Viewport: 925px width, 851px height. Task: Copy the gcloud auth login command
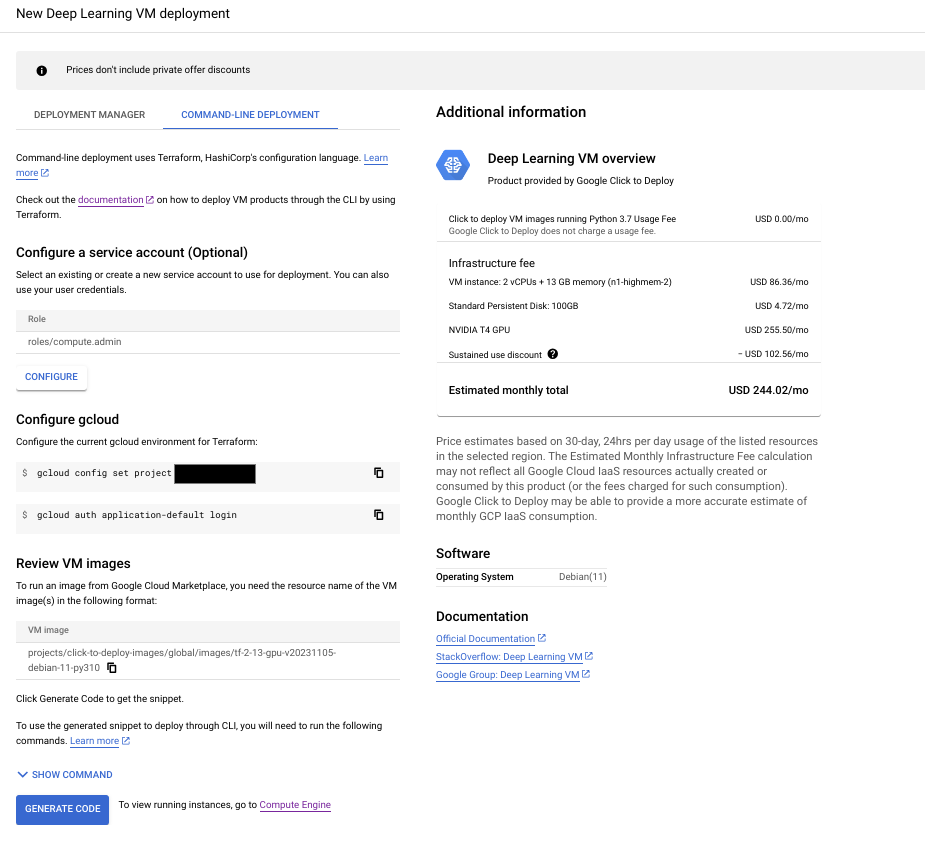[x=378, y=515]
